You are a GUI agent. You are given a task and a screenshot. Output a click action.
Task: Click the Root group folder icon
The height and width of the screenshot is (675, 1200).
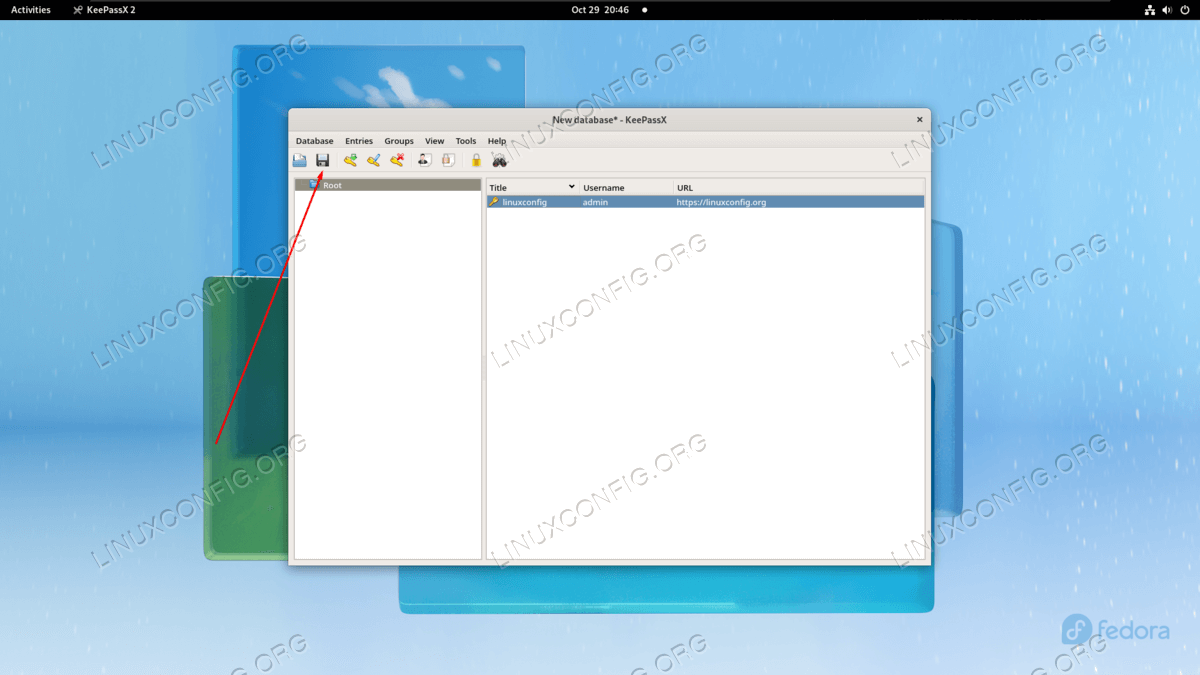tap(314, 185)
